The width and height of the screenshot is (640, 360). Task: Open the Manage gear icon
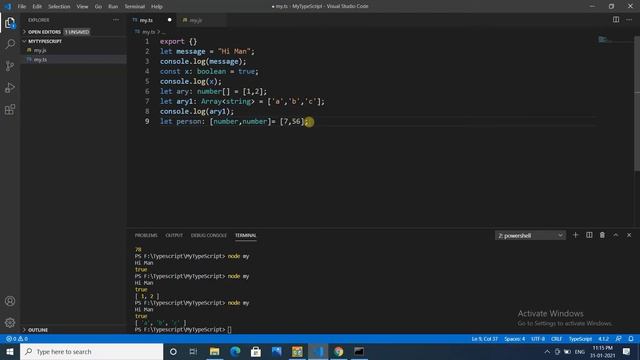[10, 322]
